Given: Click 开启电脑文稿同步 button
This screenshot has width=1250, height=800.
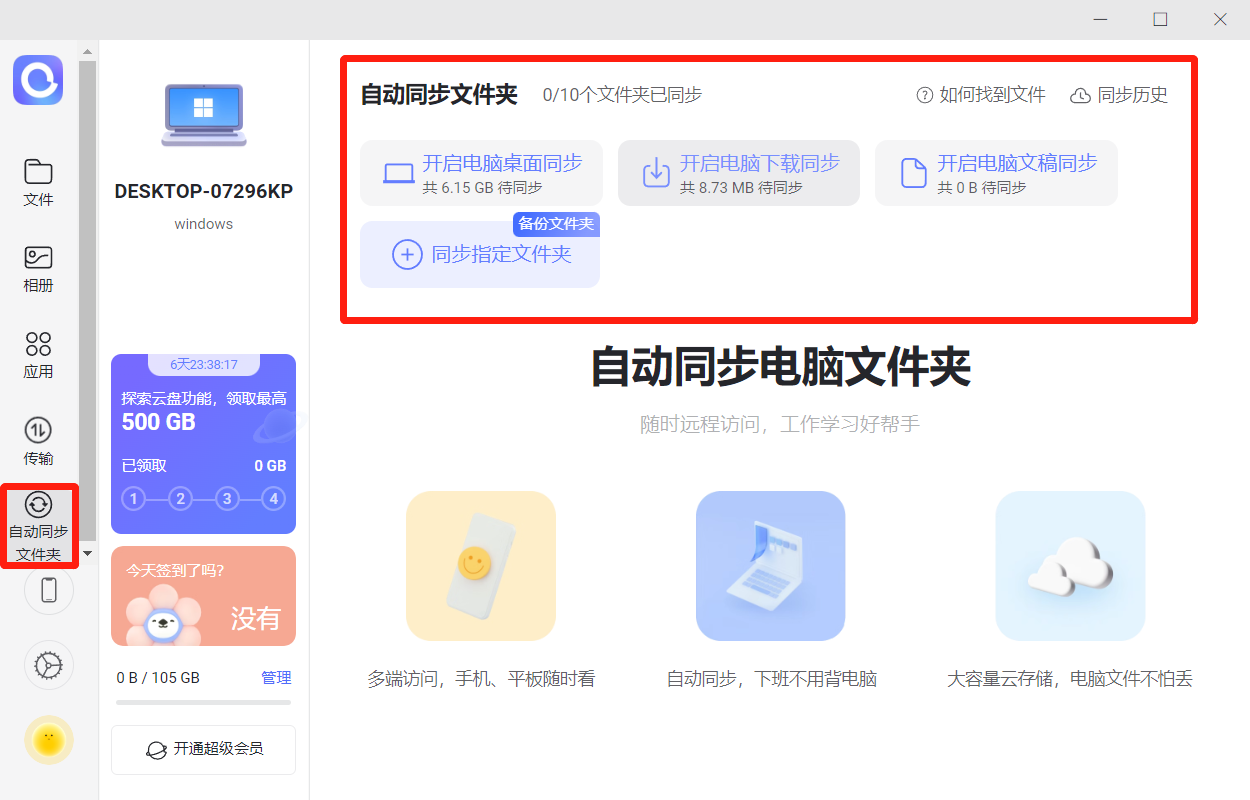Looking at the screenshot, I should (996, 173).
